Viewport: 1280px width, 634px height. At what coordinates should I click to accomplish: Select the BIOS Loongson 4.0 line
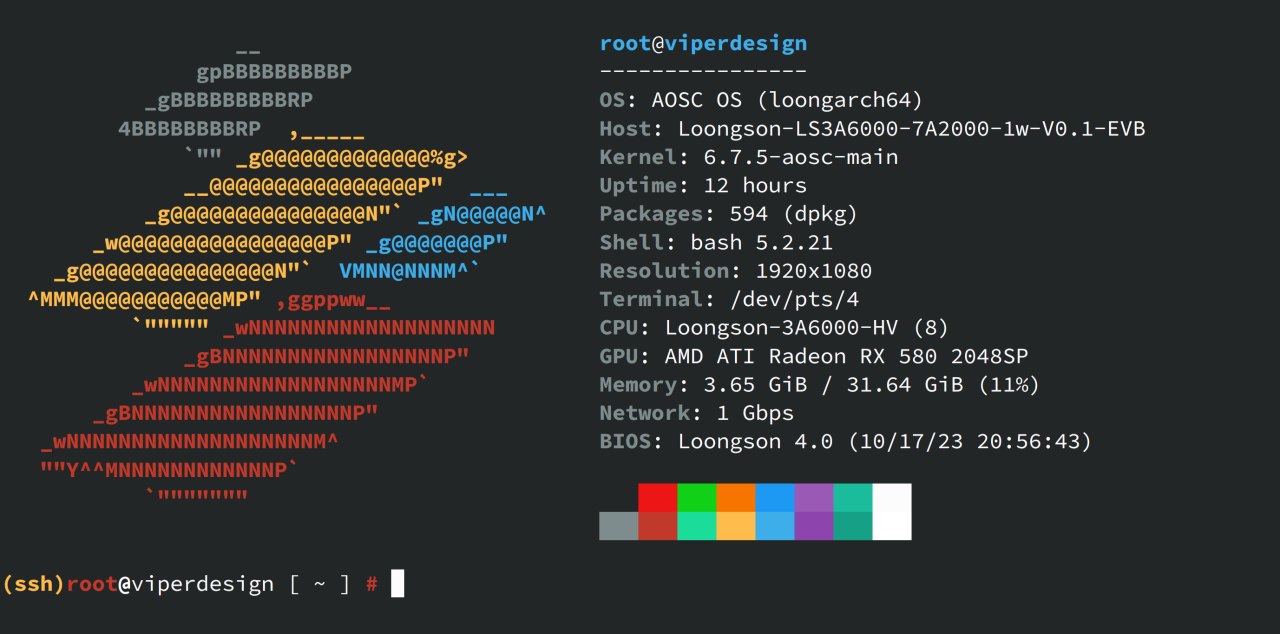click(x=845, y=441)
